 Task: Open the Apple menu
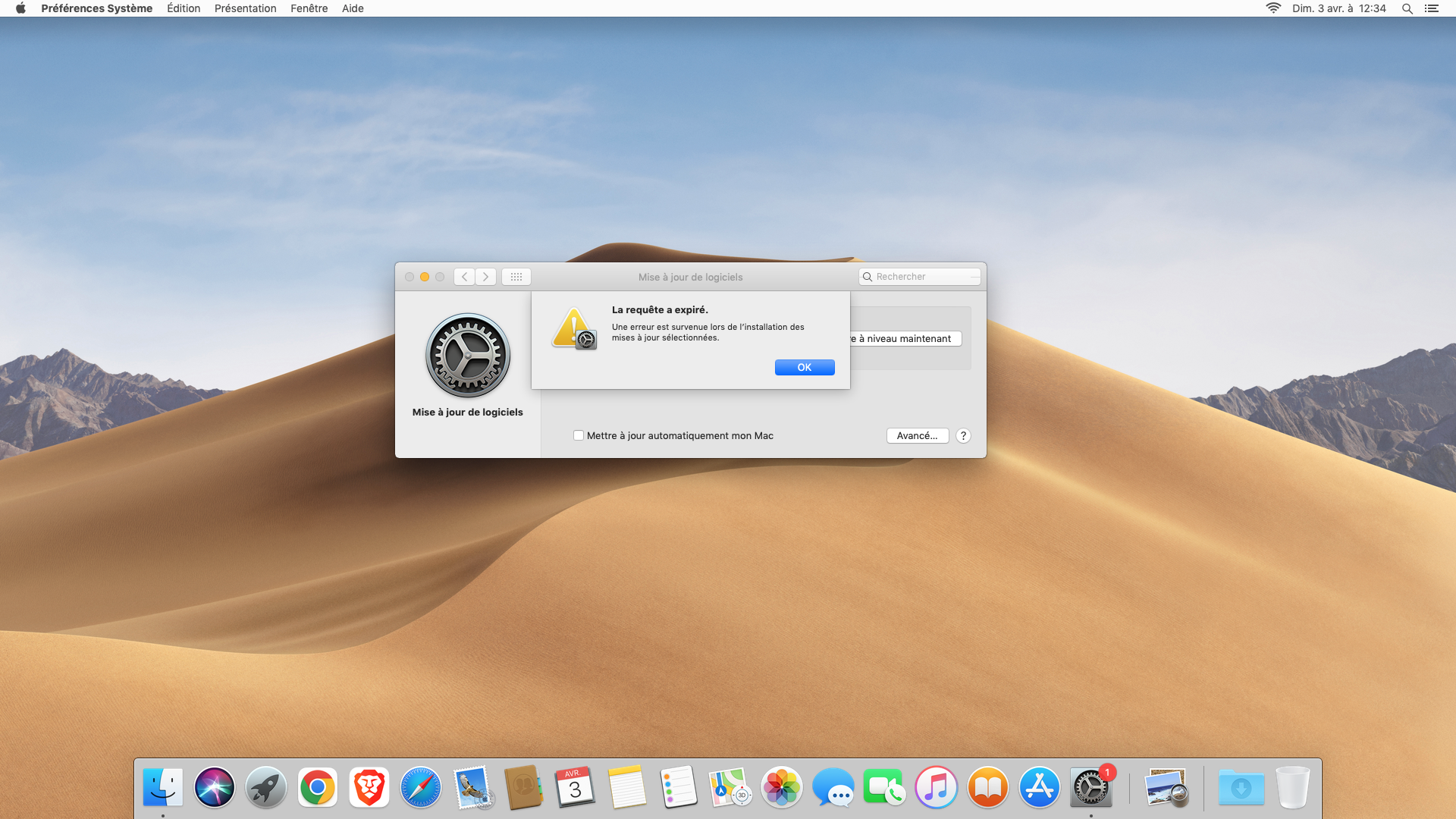click(x=20, y=8)
